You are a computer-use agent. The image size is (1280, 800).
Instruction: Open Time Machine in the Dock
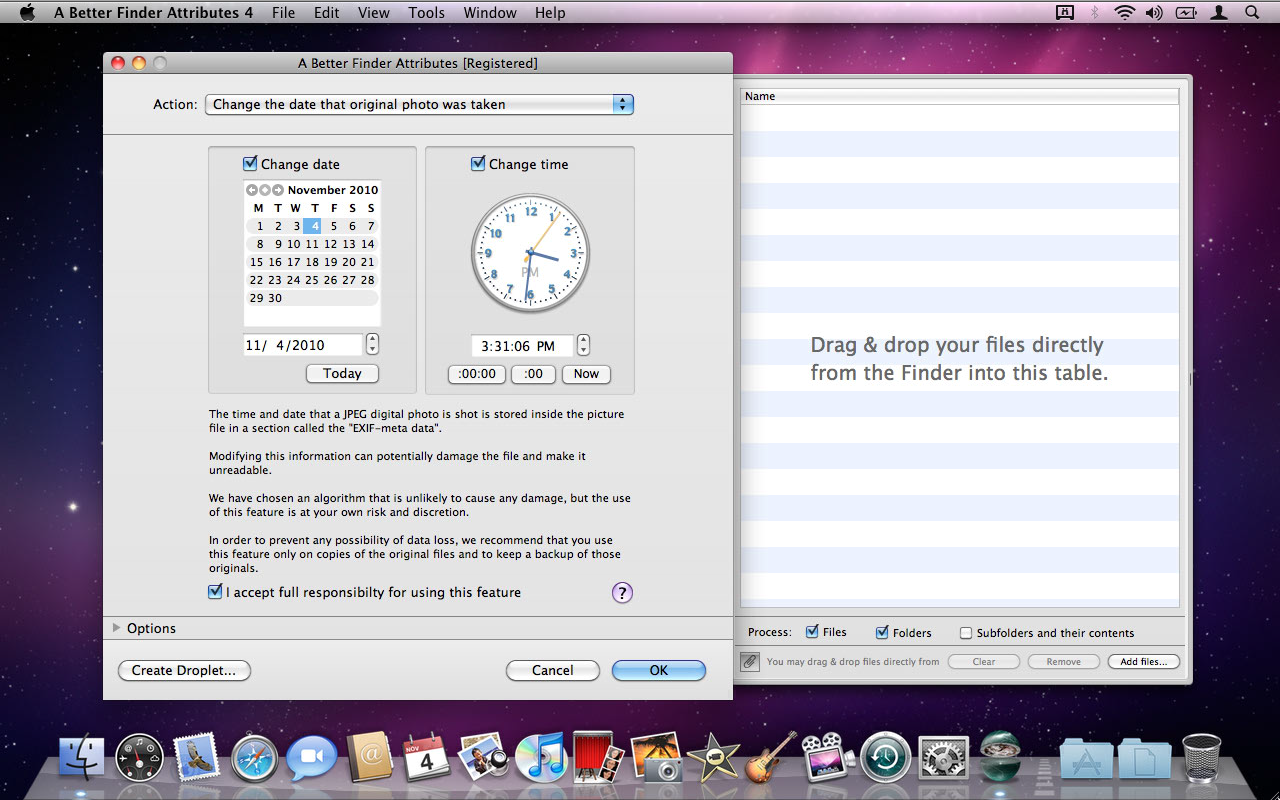tap(886, 758)
